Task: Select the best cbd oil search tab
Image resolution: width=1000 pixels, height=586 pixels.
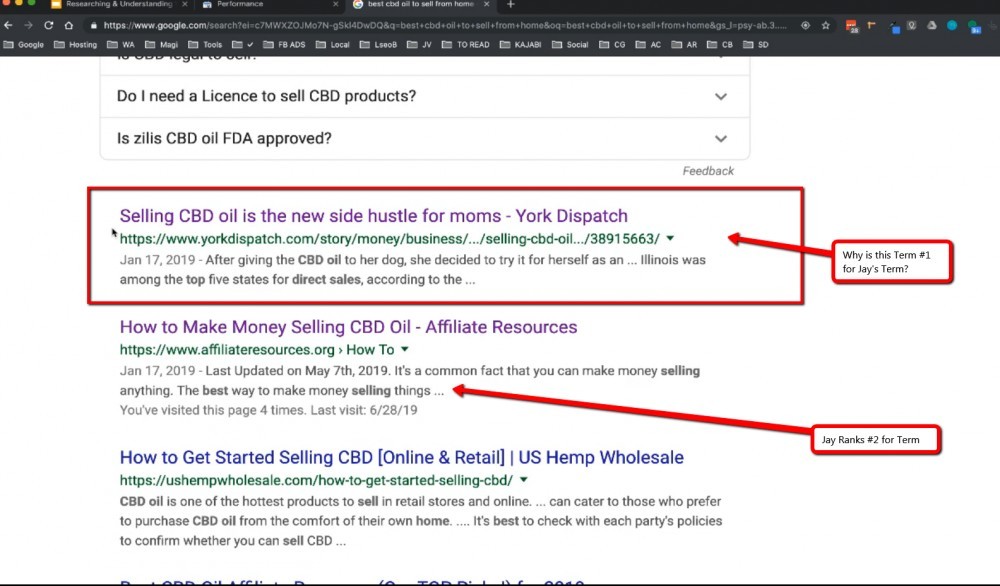Action: point(421,4)
